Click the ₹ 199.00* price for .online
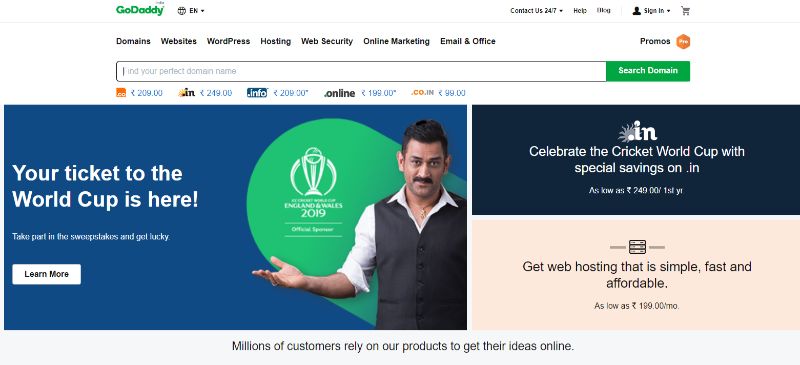The height and width of the screenshot is (365, 800). 379,93
